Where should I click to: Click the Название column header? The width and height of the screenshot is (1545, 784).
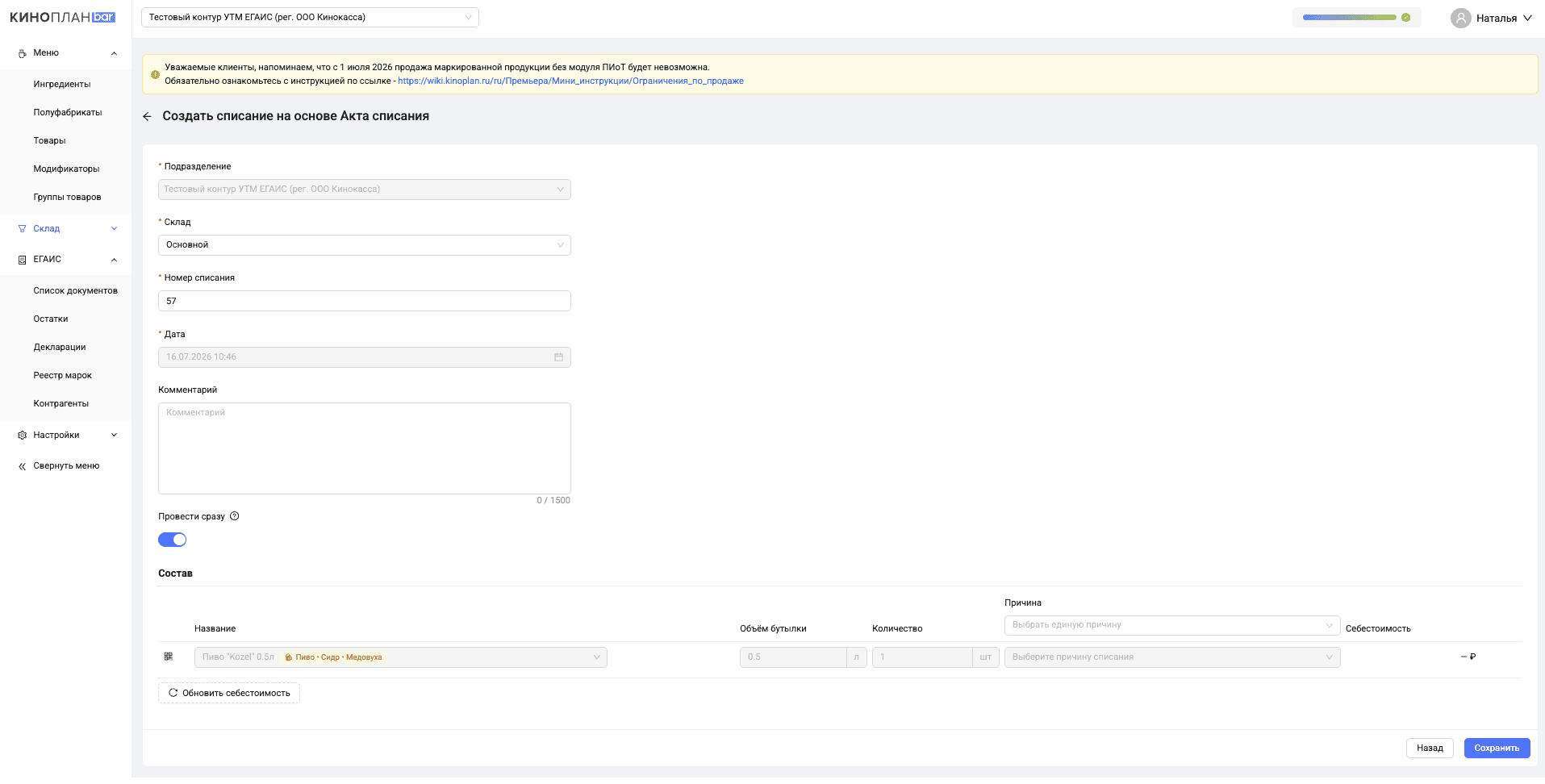coord(215,629)
